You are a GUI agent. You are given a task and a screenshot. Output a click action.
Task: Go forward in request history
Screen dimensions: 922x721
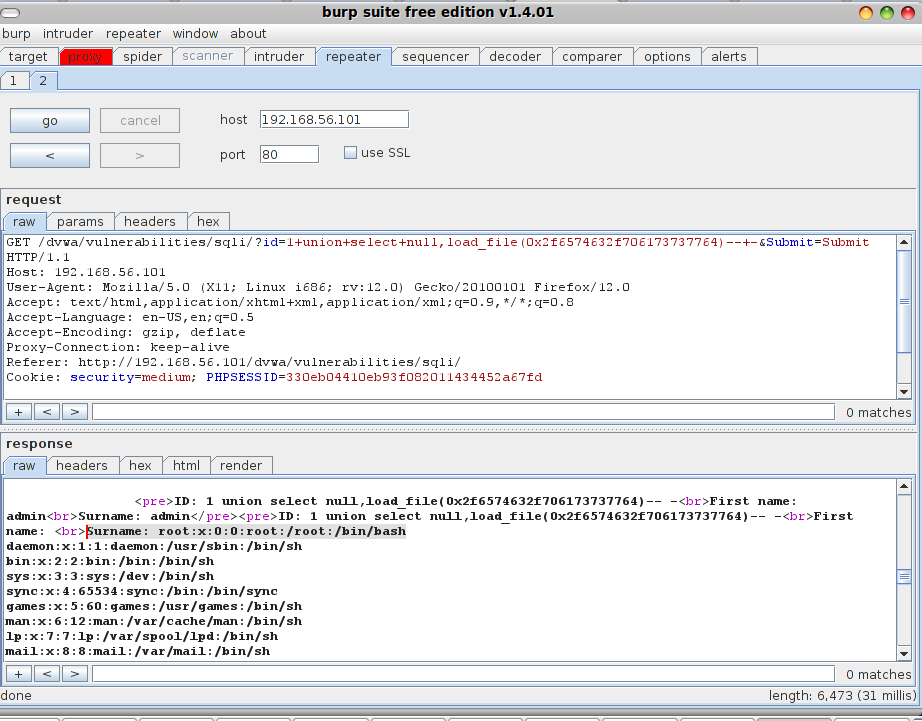click(140, 155)
